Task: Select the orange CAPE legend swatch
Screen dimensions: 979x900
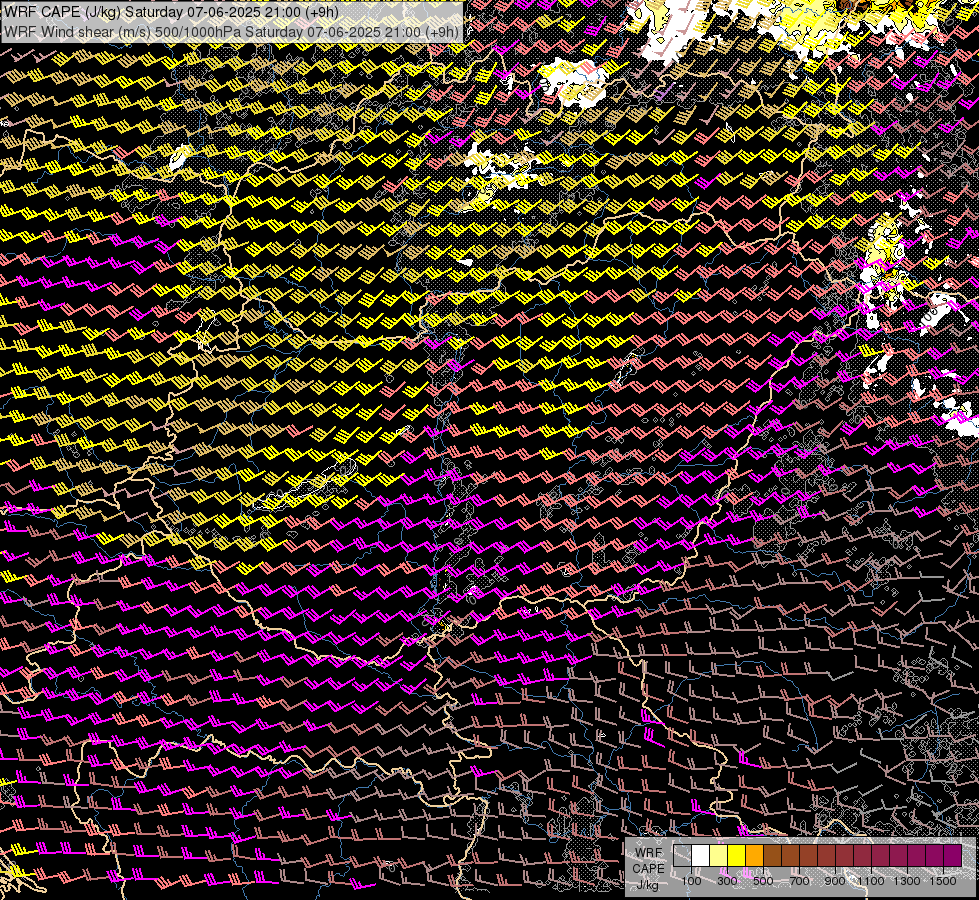Action: coord(754,856)
